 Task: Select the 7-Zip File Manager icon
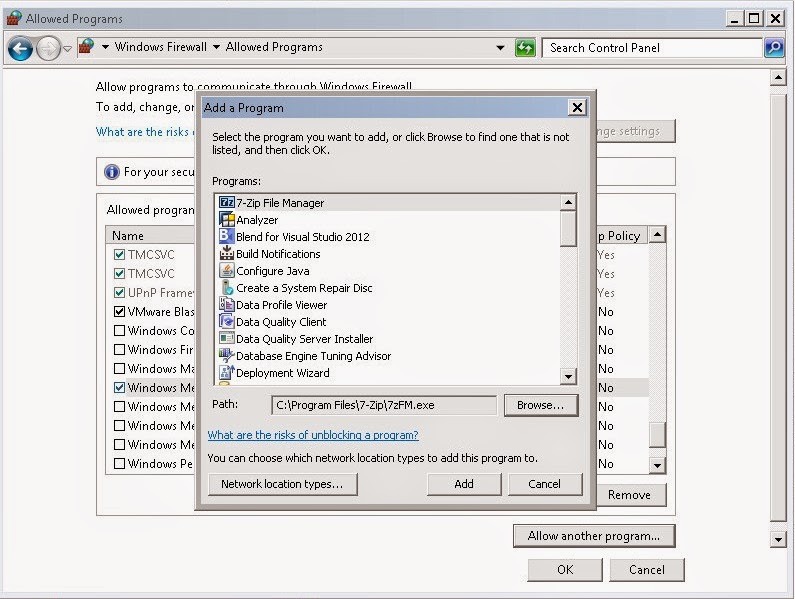click(x=227, y=202)
